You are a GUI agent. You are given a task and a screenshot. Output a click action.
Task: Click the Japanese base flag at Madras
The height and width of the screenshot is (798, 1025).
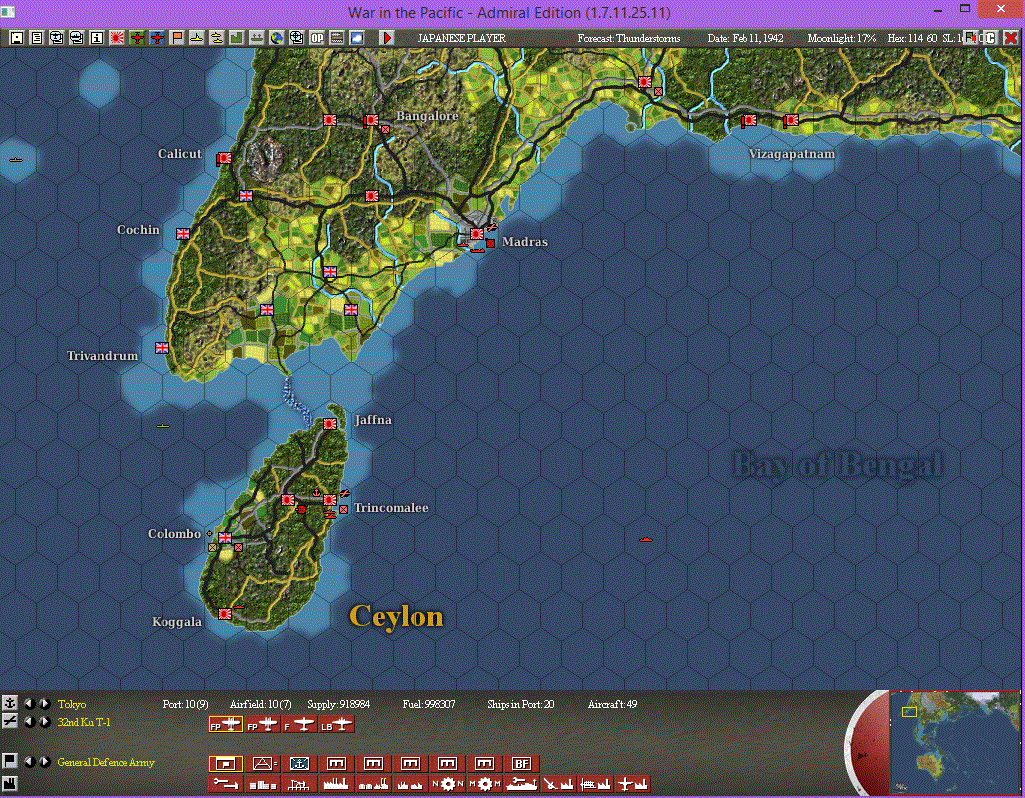(x=477, y=234)
